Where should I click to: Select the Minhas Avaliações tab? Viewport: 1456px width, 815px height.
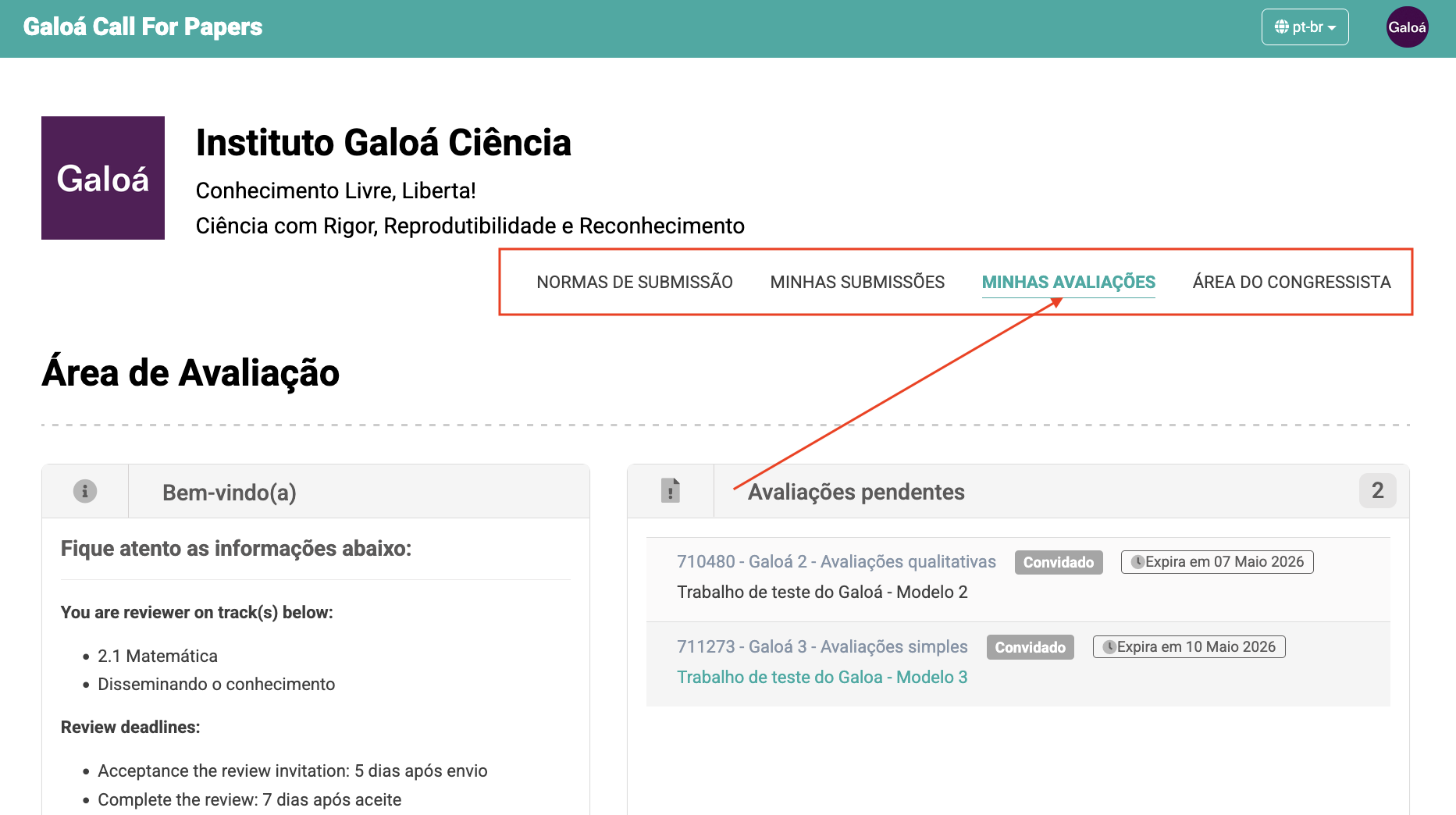coord(1069,282)
